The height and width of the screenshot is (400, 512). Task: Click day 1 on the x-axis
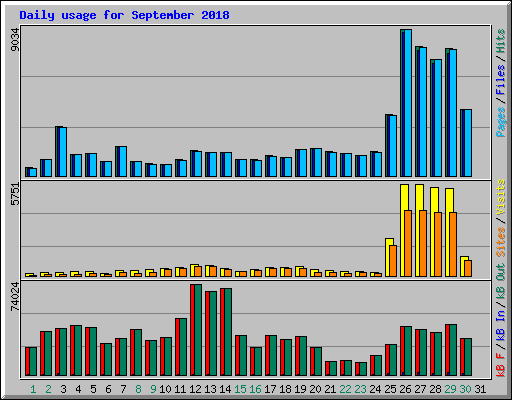coord(33,389)
